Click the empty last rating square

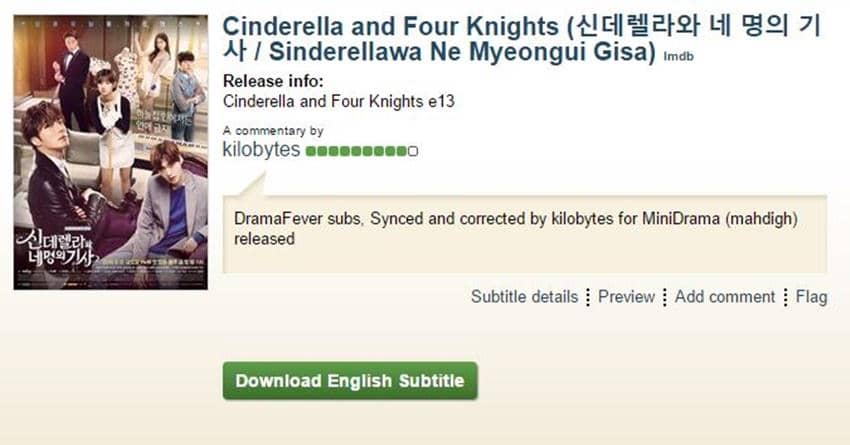click(413, 151)
